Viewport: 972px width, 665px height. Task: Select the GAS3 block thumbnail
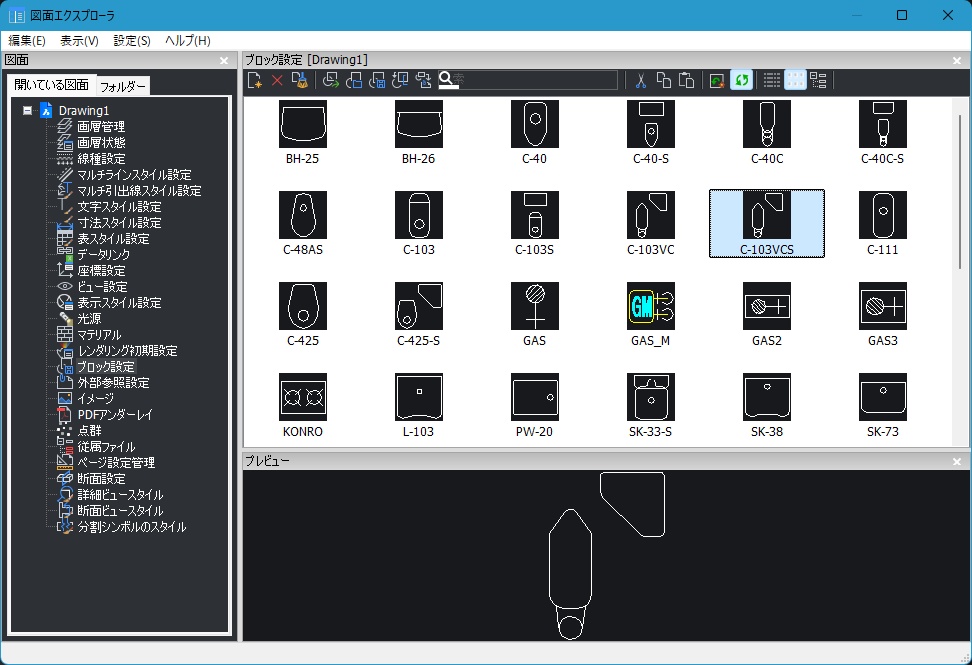[x=883, y=306]
